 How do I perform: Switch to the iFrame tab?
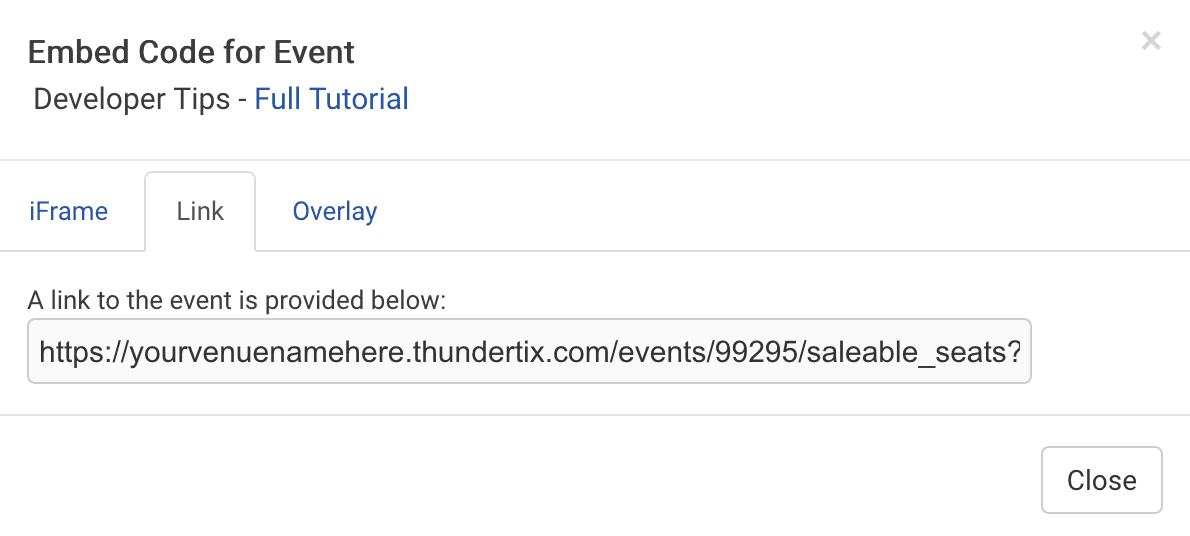[x=68, y=212]
